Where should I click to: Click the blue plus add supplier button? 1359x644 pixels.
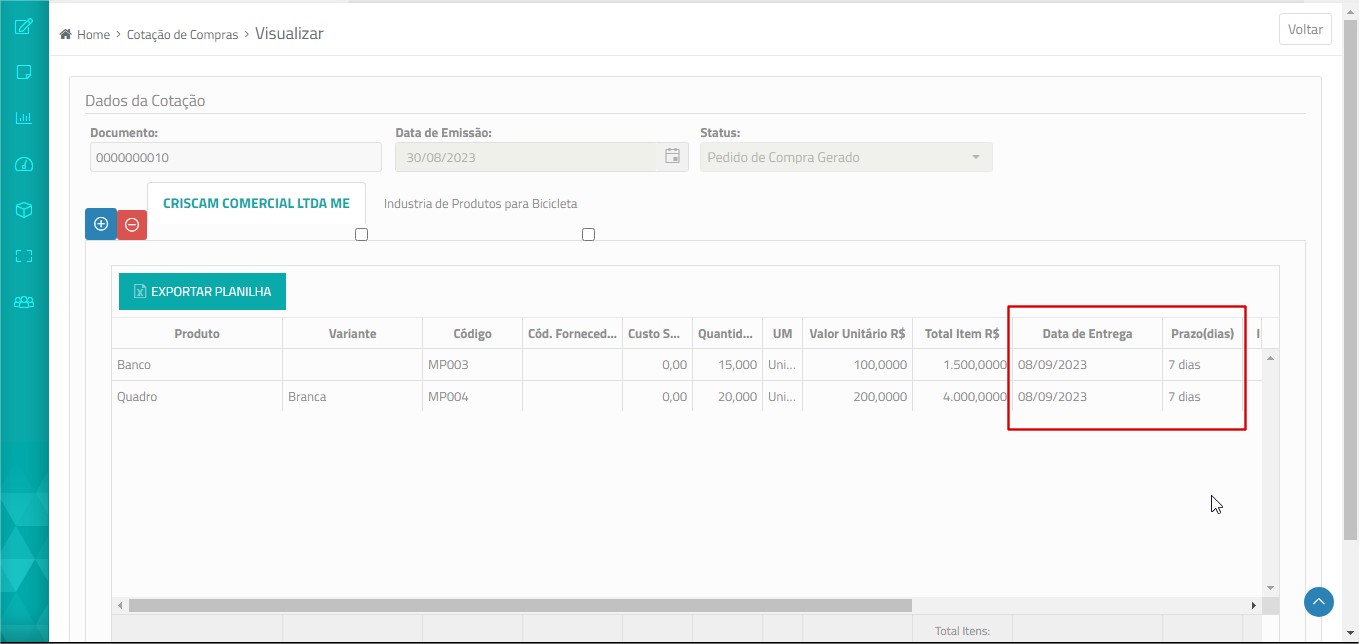(101, 225)
